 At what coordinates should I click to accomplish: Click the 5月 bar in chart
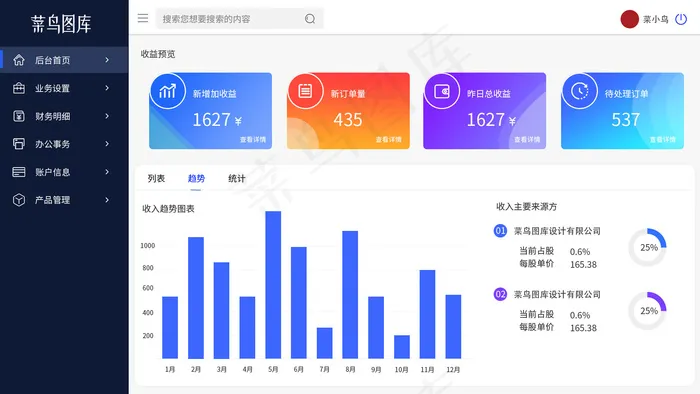click(x=273, y=285)
